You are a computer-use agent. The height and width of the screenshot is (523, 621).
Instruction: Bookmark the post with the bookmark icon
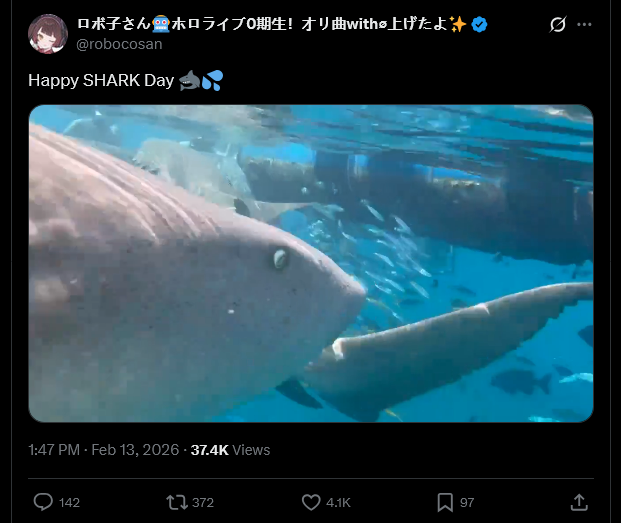point(445,502)
